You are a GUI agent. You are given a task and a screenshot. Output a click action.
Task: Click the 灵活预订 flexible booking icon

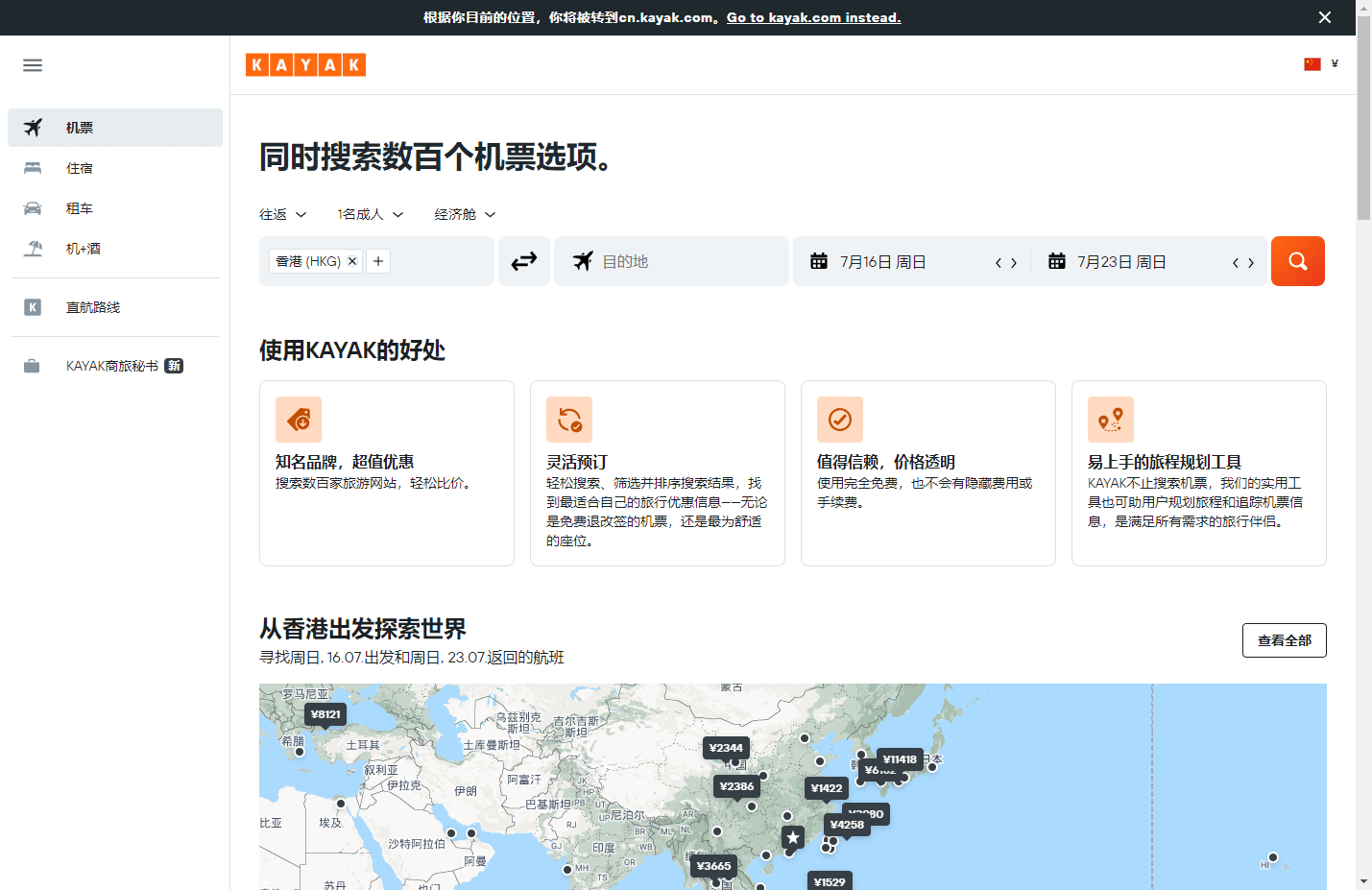pos(569,420)
